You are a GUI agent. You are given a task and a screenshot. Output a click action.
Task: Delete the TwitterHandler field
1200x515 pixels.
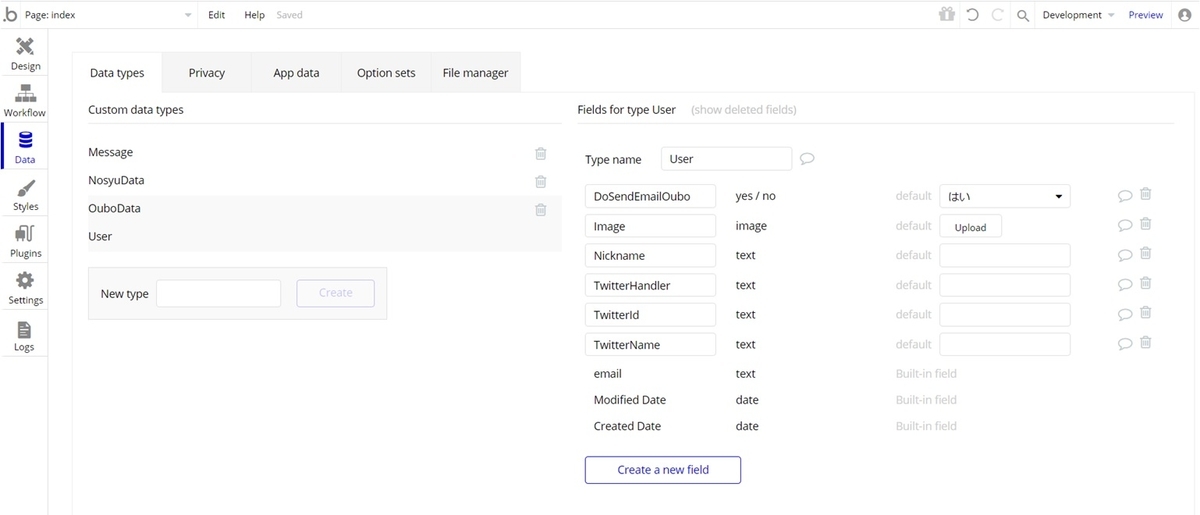click(1146, 284)
